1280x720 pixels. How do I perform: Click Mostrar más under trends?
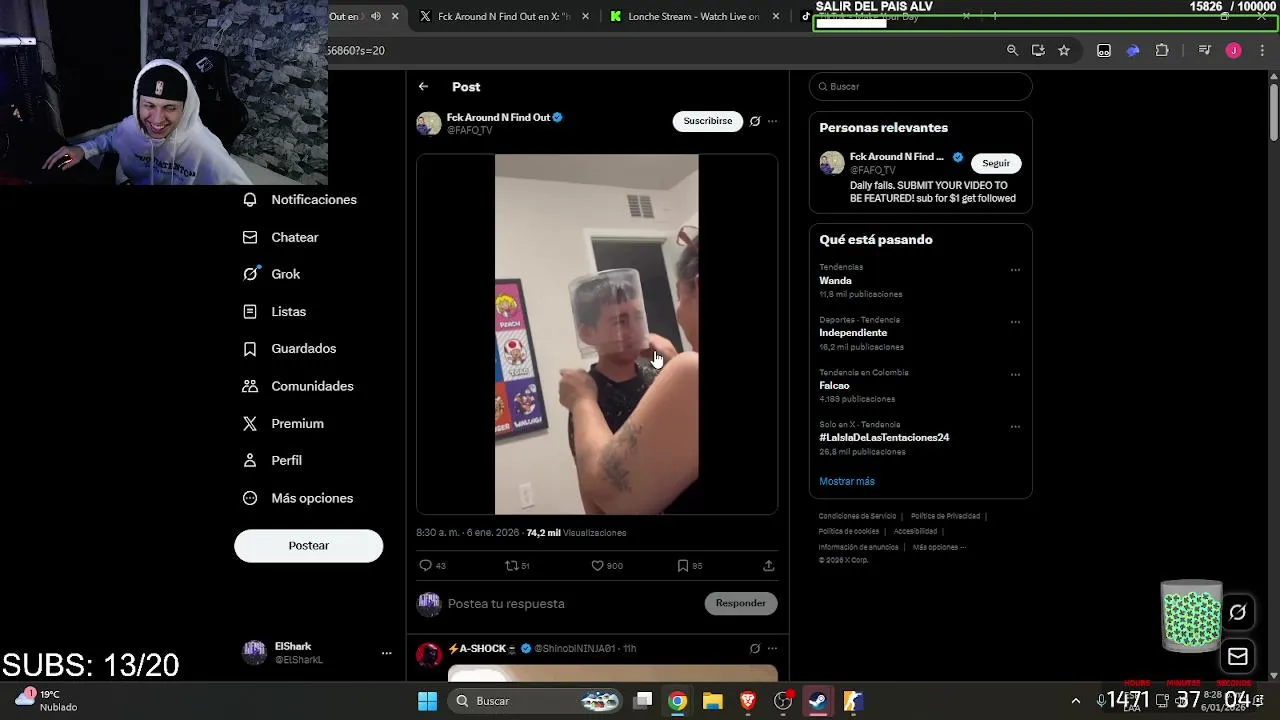(847, 482)
